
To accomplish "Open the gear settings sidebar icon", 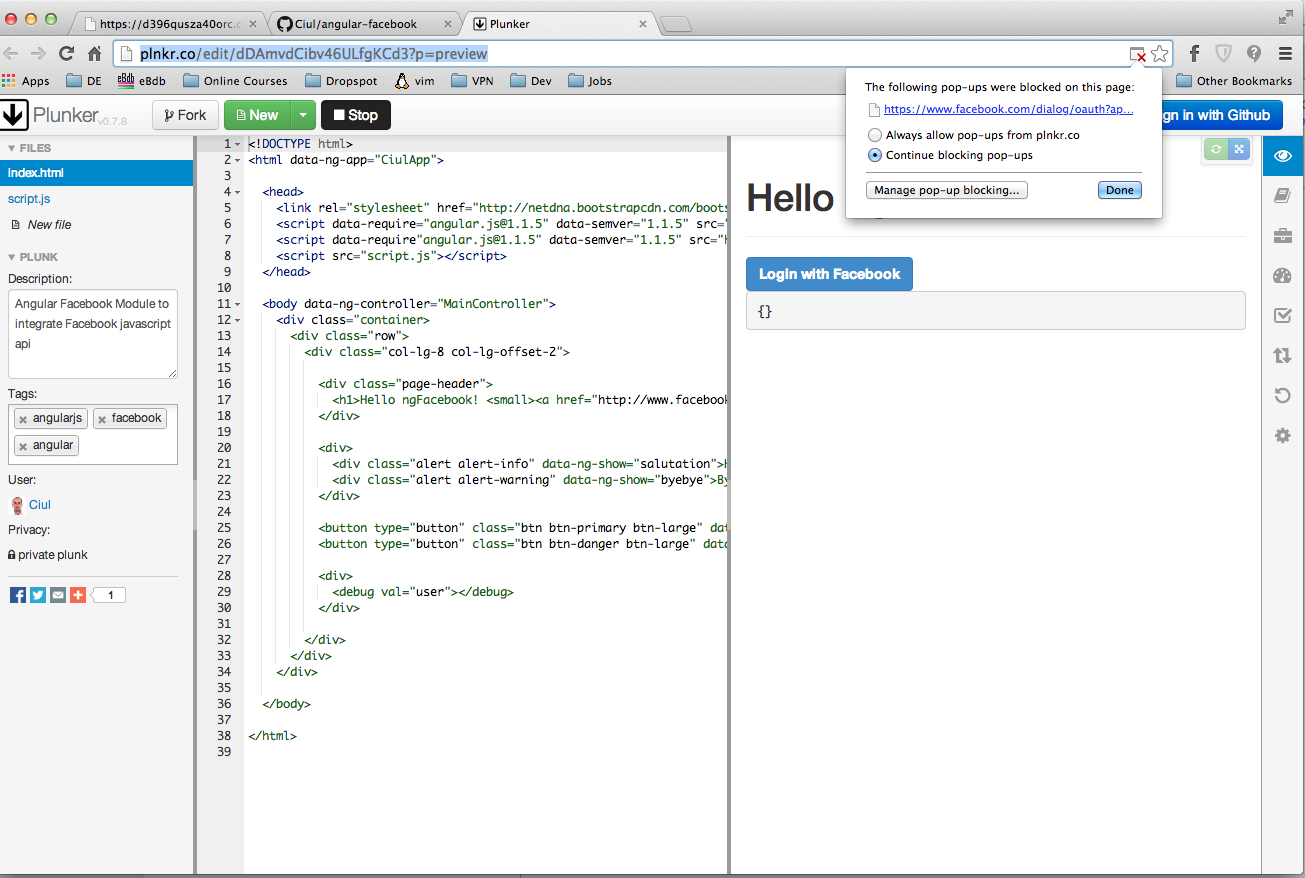I will point(1283,436).
